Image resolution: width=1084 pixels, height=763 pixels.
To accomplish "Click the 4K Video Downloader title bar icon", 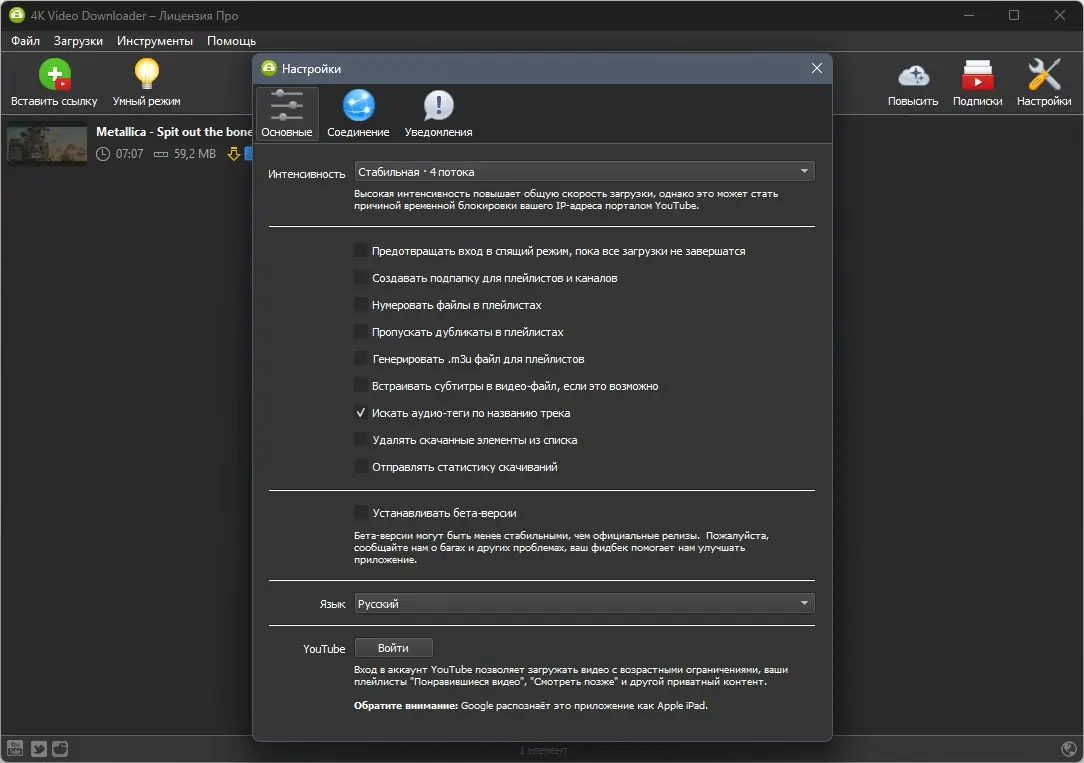I will click(17, 15).
